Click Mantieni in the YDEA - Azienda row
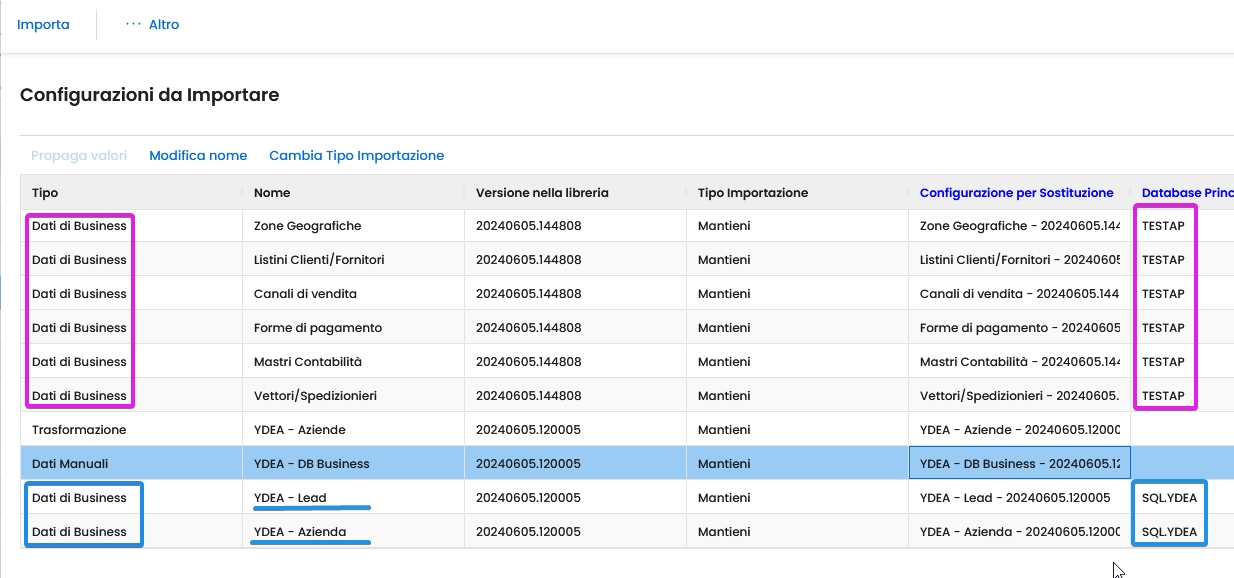Image resolution: width=1234 pixels, height=578 pixels. click(724, 532)
